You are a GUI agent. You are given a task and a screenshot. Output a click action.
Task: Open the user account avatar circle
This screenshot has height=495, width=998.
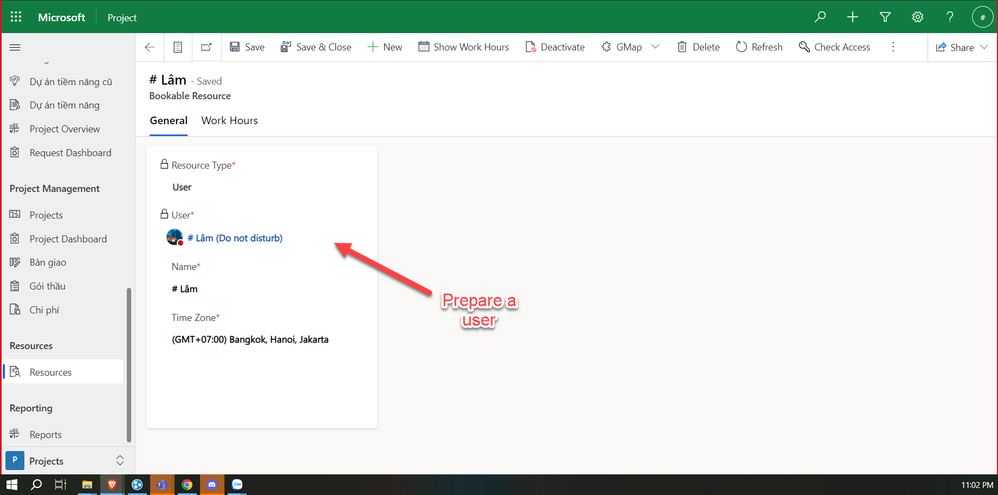coord(983,17)
